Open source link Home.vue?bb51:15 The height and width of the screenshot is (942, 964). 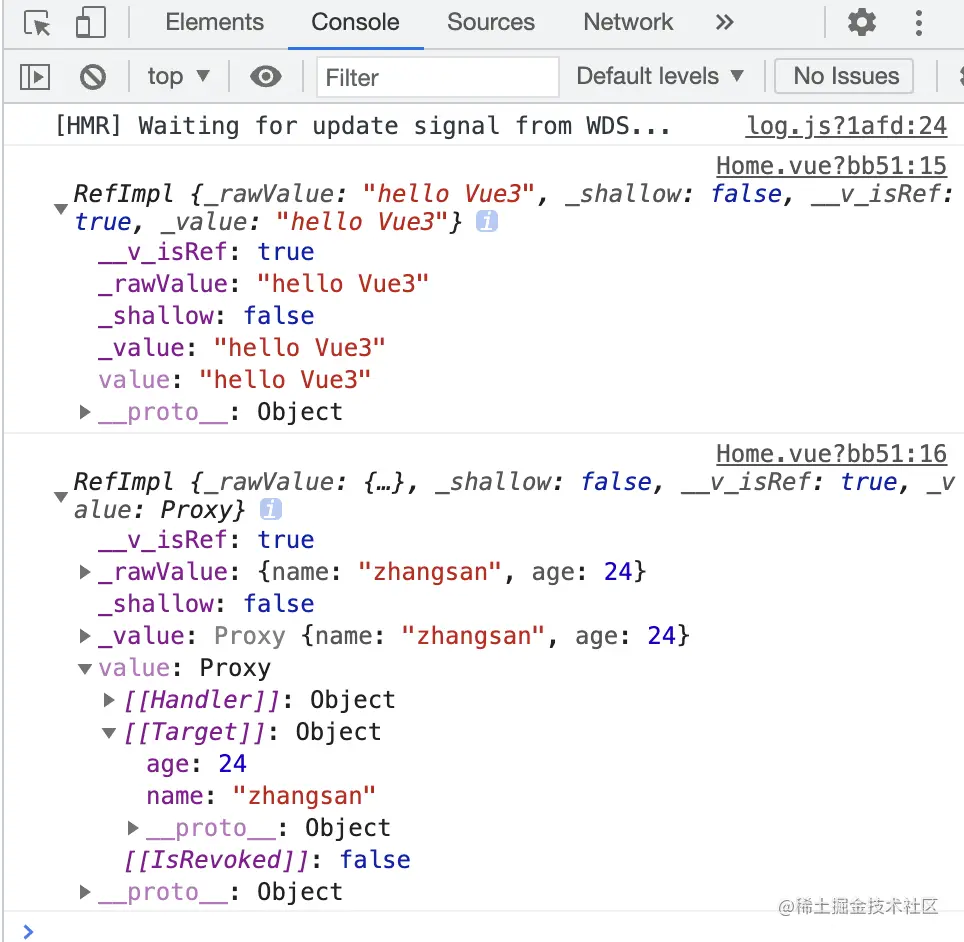pyautogui.click(x=831, y=165)
